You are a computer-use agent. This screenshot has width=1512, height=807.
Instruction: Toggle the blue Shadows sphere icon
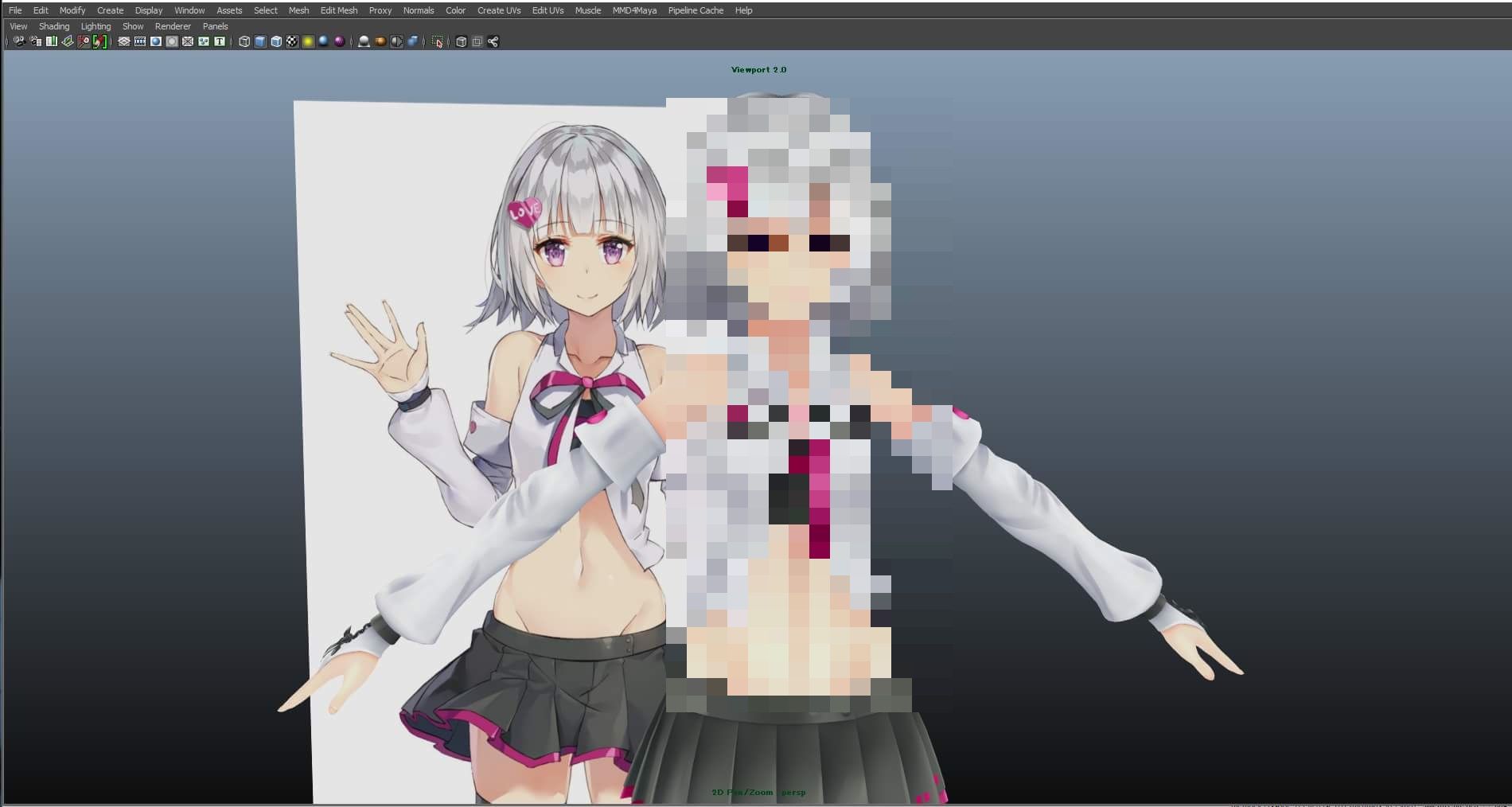pyautogui.click(x=324, y=41)
